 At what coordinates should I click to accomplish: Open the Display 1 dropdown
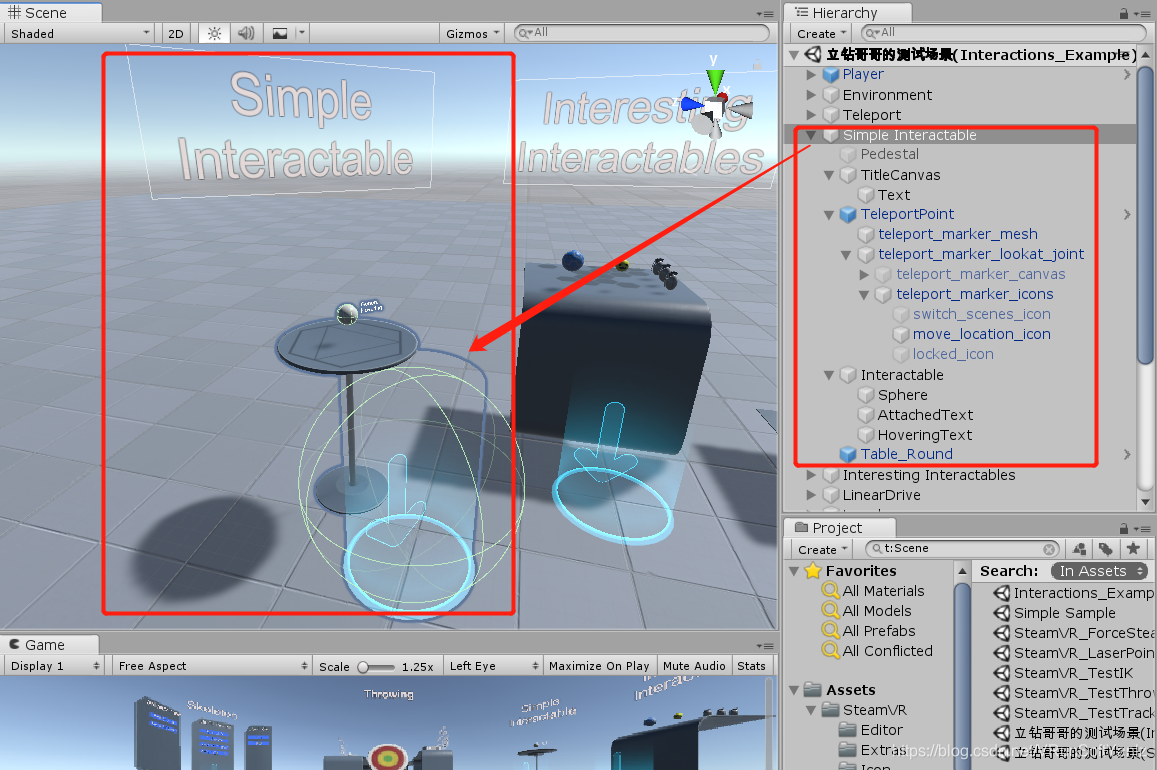[54, 665]
